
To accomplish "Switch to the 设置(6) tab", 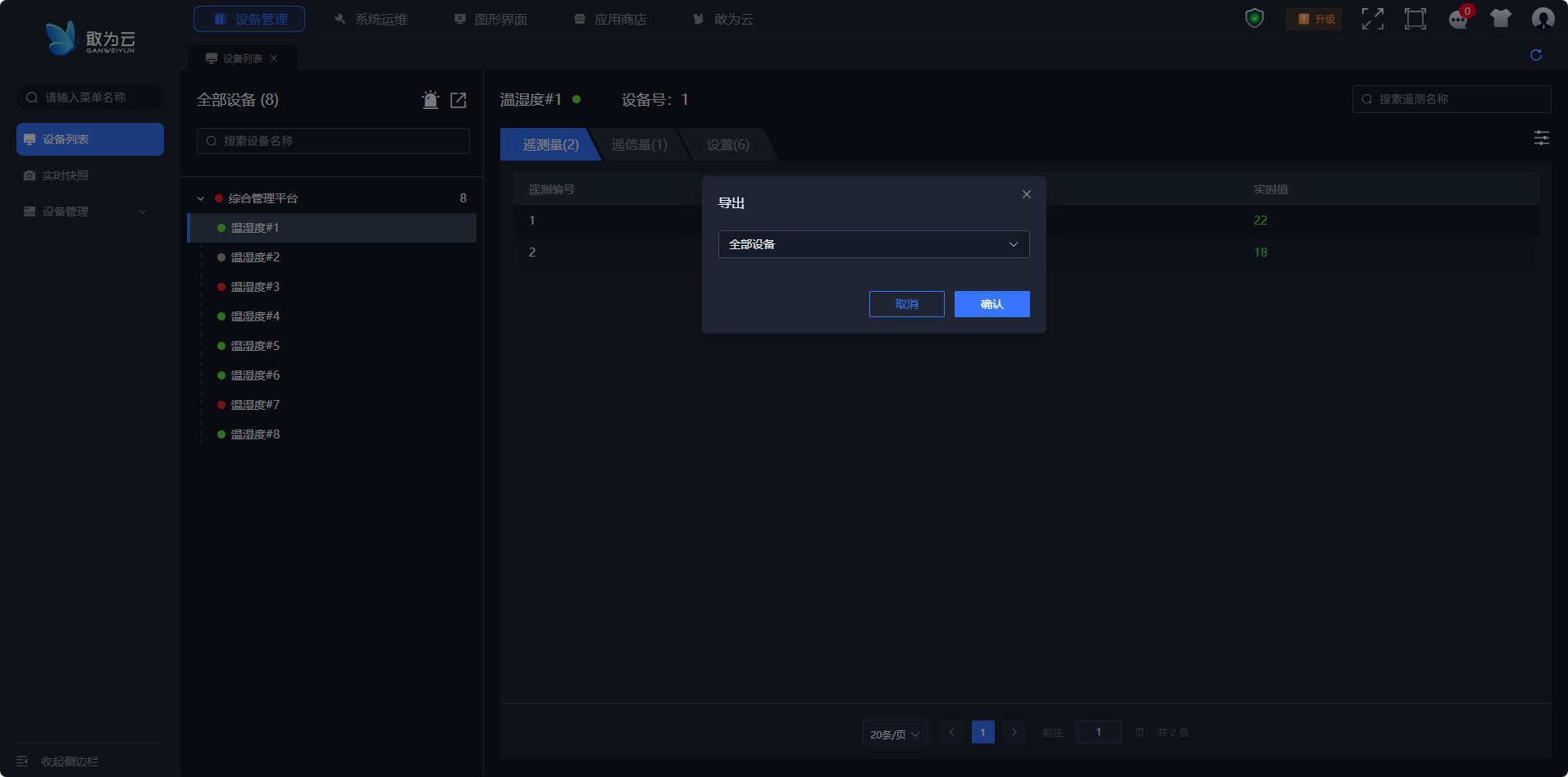I will 727,145.
